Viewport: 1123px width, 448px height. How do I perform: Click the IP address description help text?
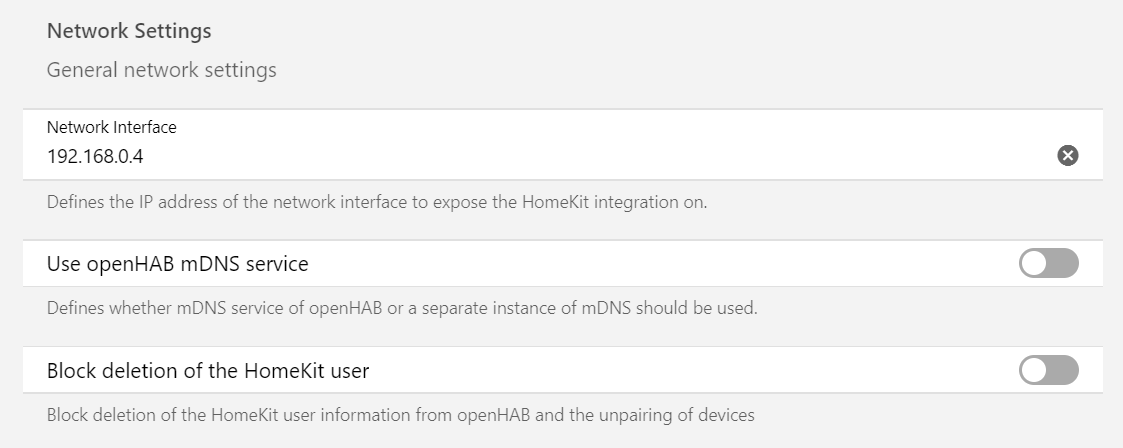(x=376, y=202)
